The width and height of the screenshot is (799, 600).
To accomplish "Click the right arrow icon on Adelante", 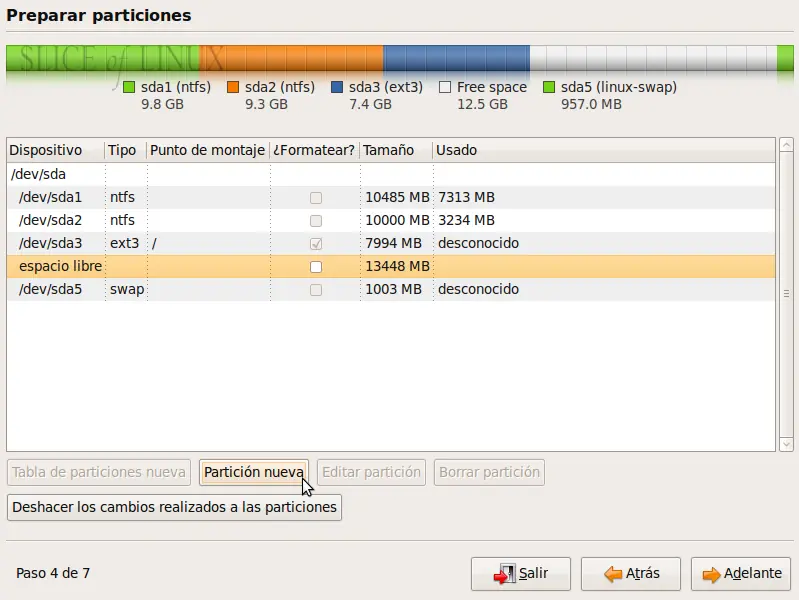I will [x=711, y=575].
